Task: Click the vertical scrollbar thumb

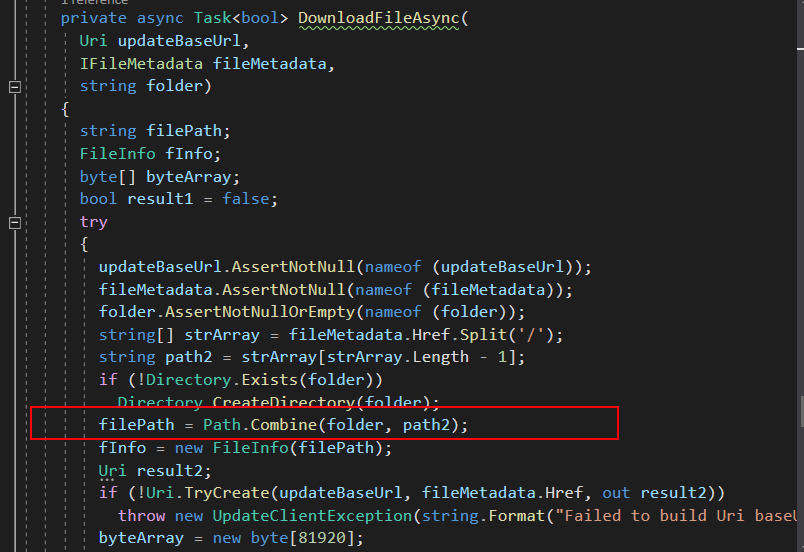Action: (x=801, y=411)
